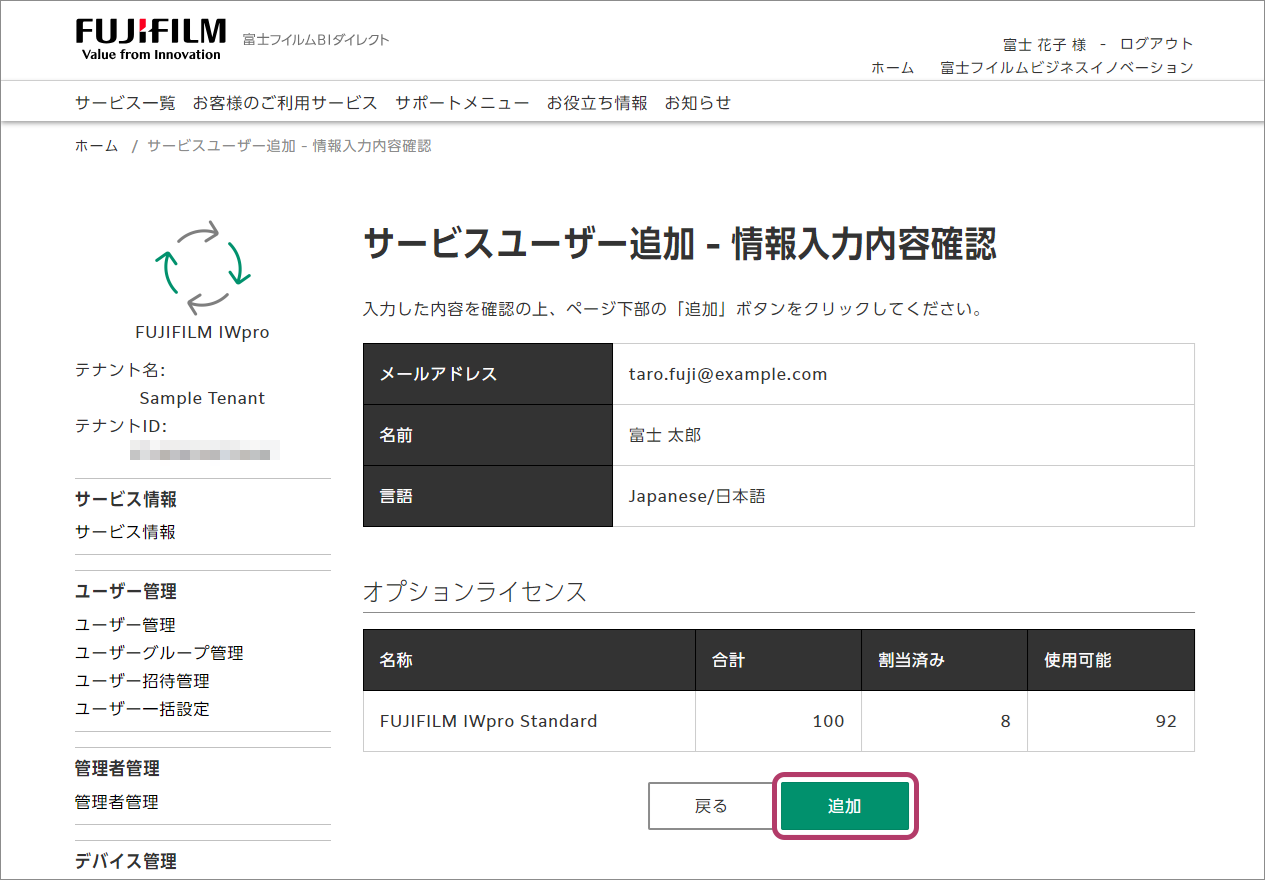Click the 合計 value 100
Viewport: 1265px width, 880px height.
(x=828, y=721)
